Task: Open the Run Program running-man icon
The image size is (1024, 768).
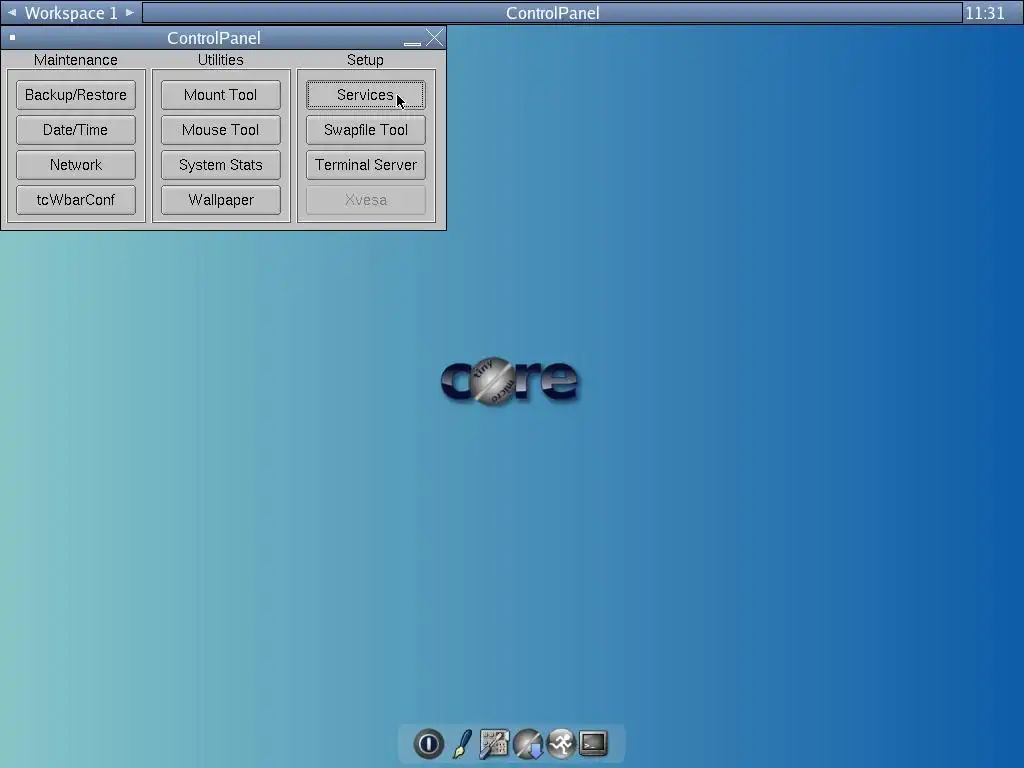Action: (560, 743)
